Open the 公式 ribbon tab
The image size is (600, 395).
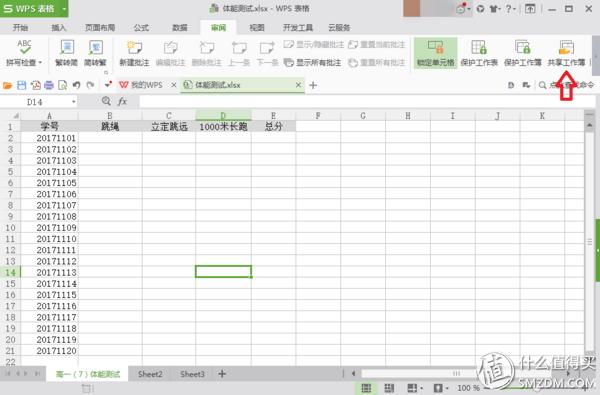pyautogui.click(x=141, y=28)
